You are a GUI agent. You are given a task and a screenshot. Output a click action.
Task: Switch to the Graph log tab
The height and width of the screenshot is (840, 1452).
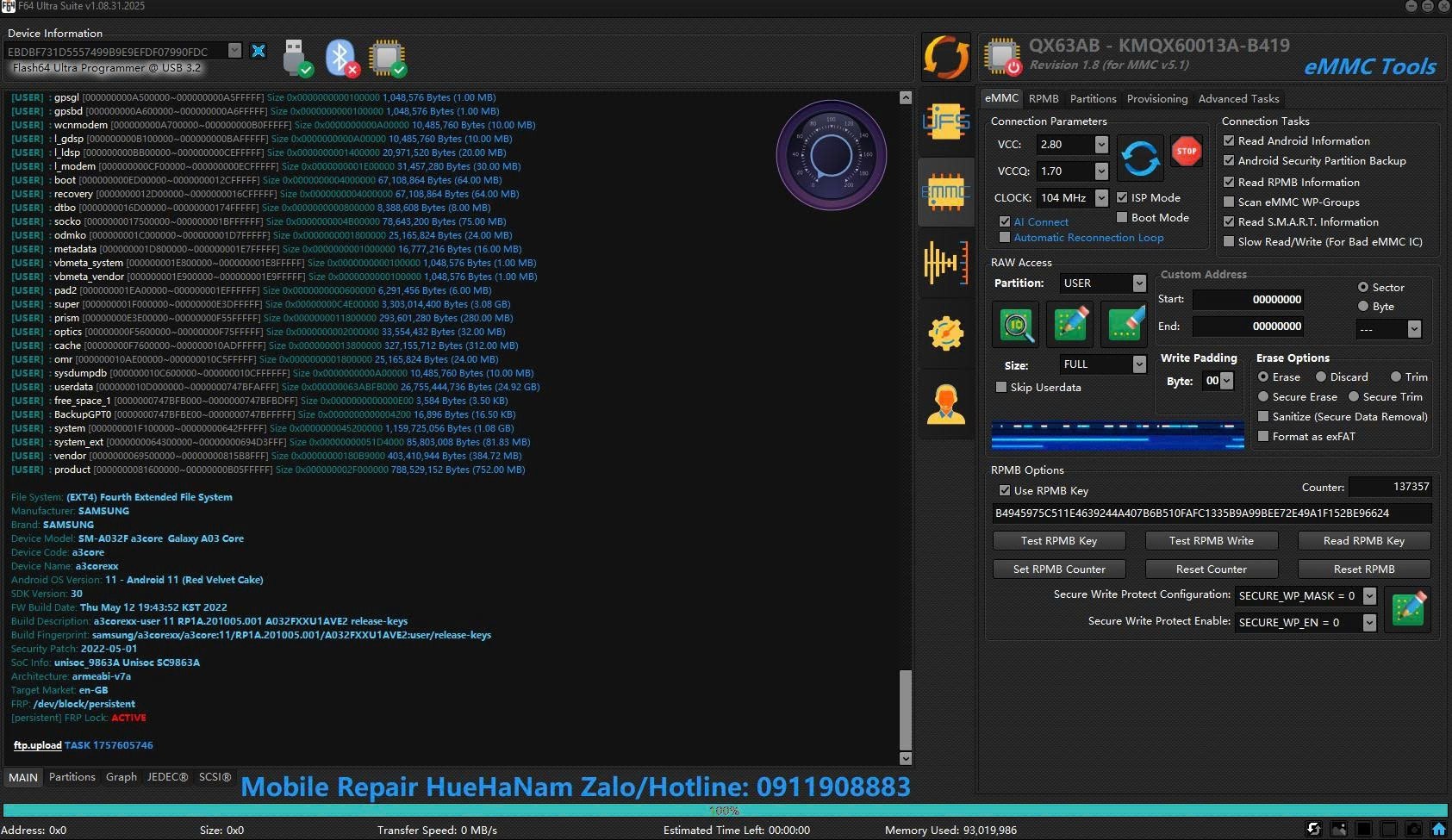122,777
